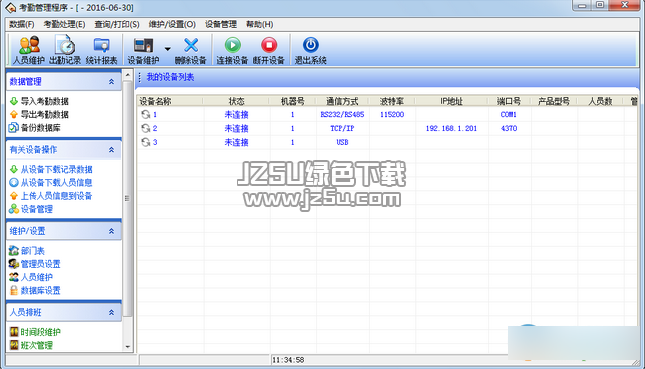Click the 时间段维护 icon
Image resolution: width=645 pixels, height=369 pixels.
point(14,332)
